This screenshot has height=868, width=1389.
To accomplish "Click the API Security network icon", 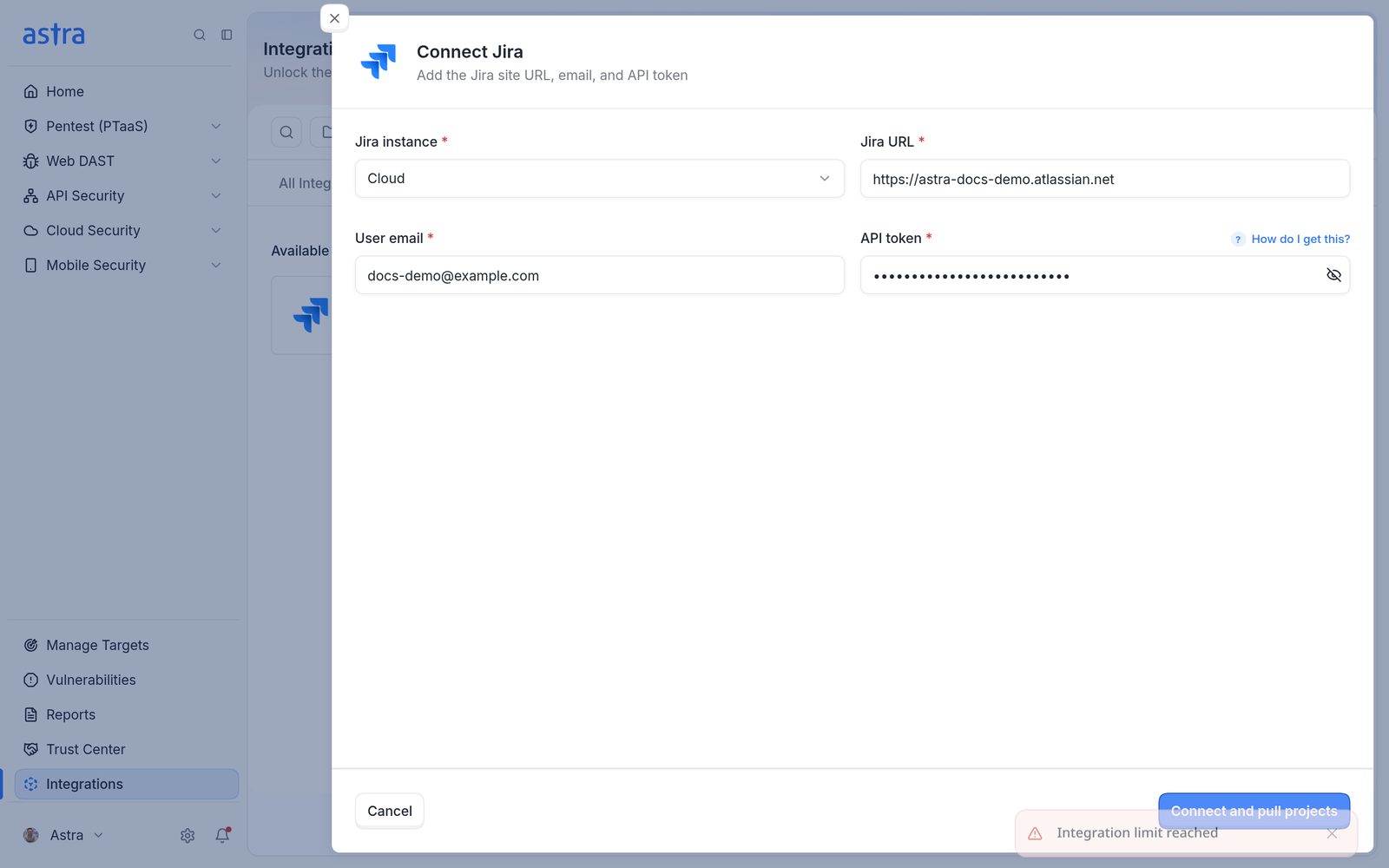I will 31,195.
